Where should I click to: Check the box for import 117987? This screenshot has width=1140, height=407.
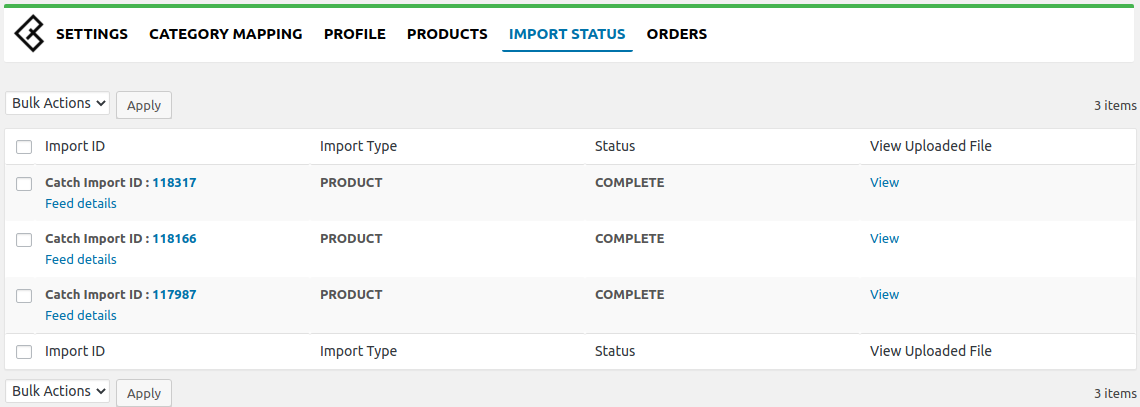click(24, 296)
